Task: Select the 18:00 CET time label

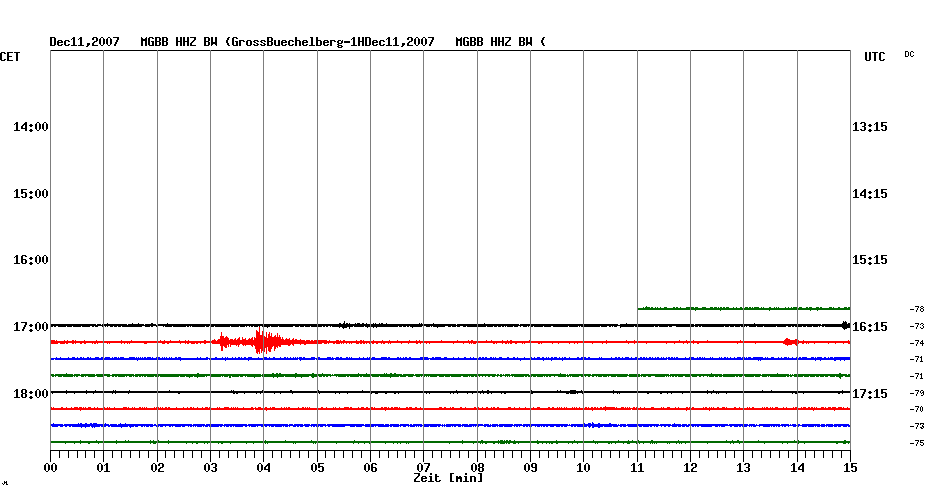Action: tap(31, 394)
